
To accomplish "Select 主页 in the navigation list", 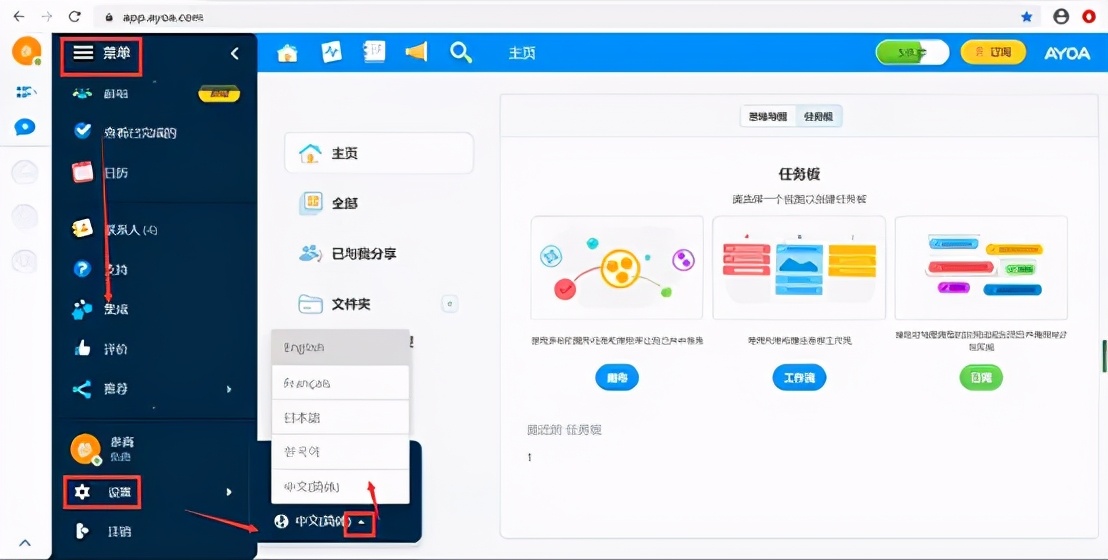I will coord(379,153).
